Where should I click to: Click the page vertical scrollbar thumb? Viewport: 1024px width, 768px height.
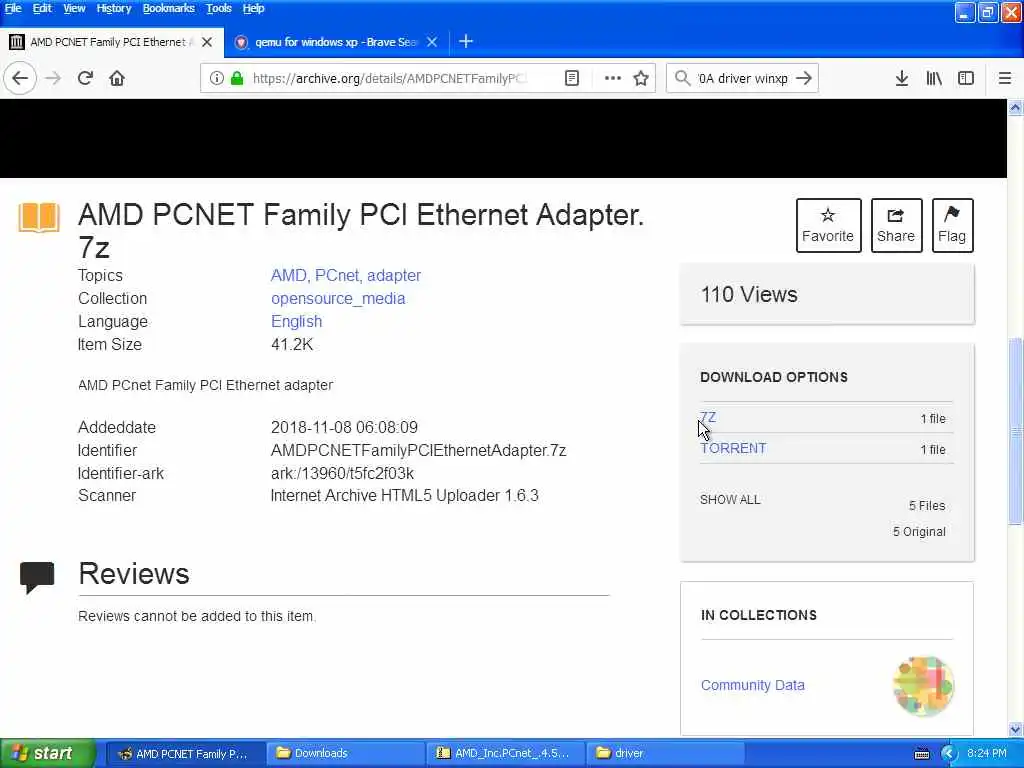[x=1015, y=430]
